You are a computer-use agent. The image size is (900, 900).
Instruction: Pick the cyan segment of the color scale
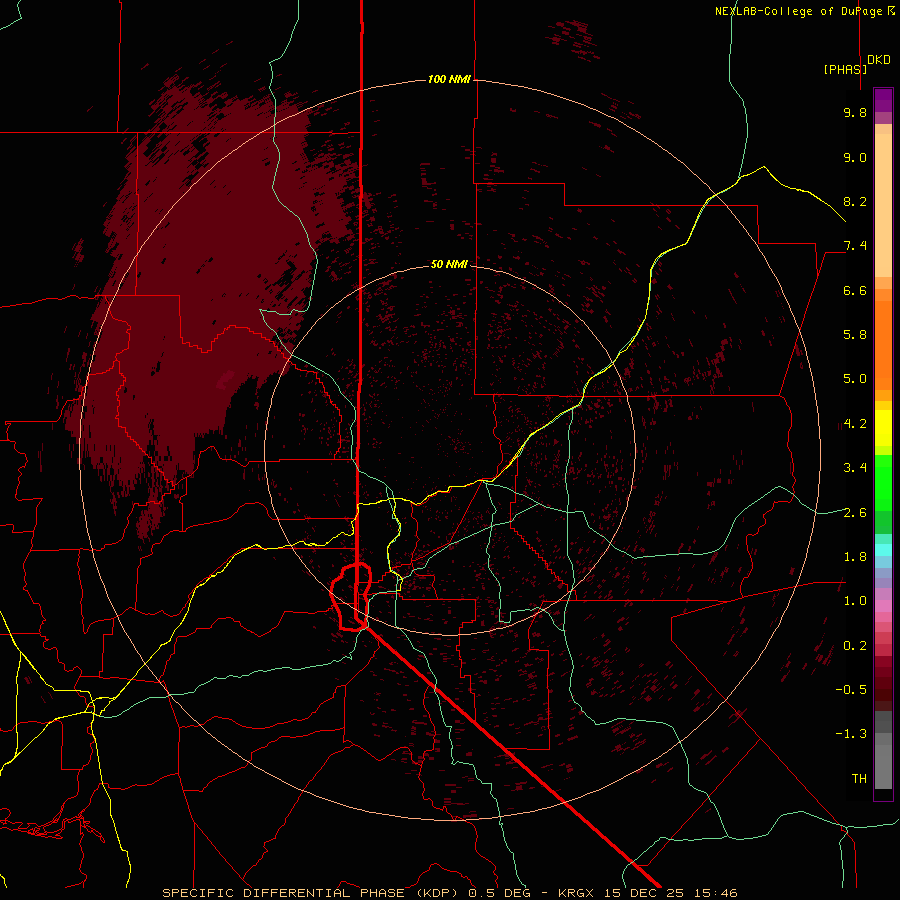[883, 550]
